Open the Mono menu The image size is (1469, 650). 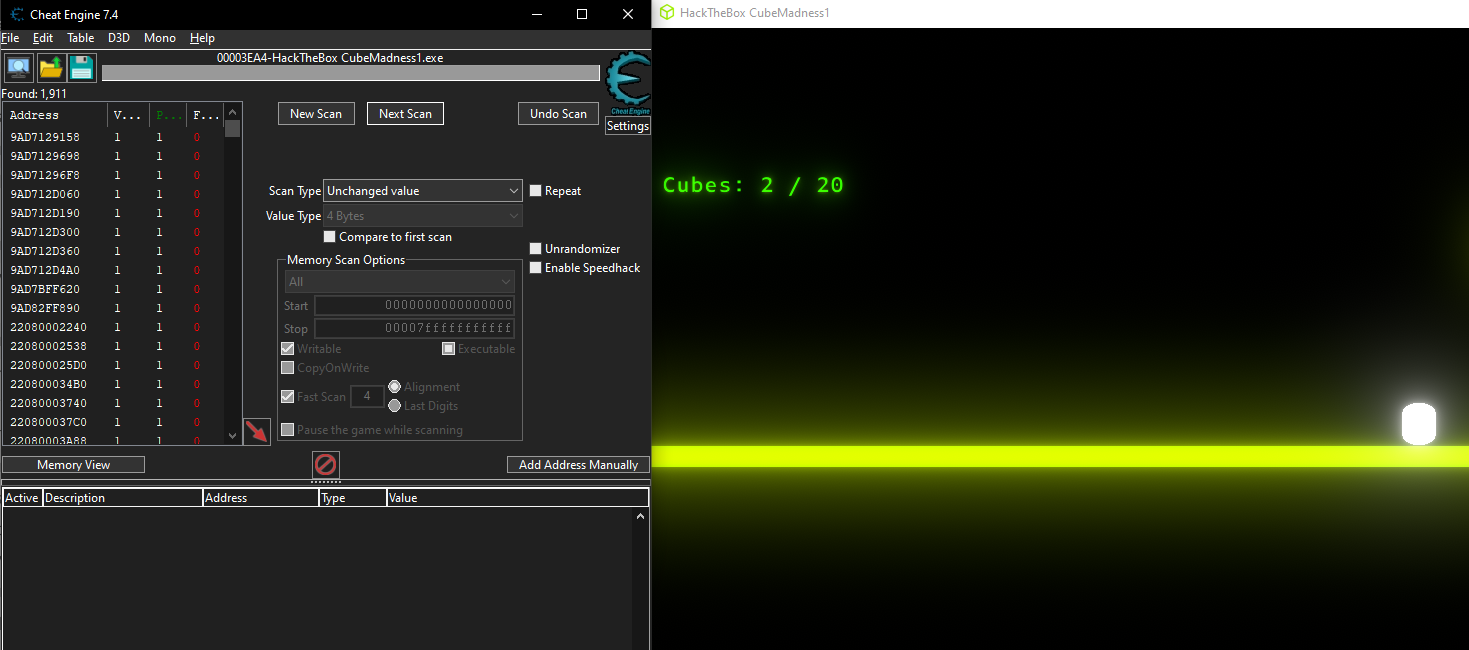(x=160, y=38)
